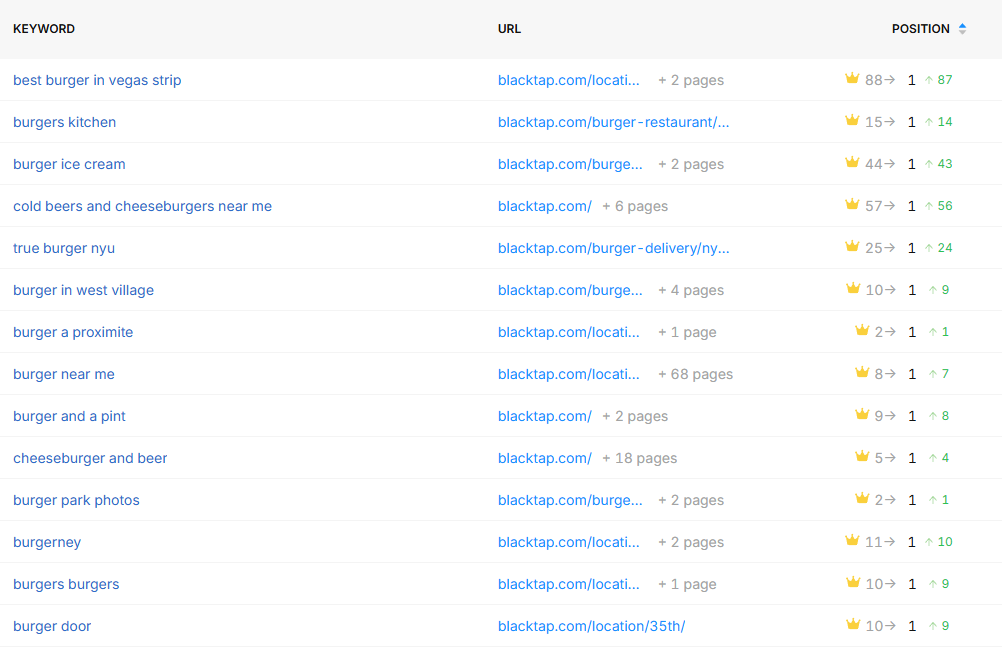1002x659 pixels.
Task: Click the crown icon in 'burgers burgers' row
Action: 853,582
